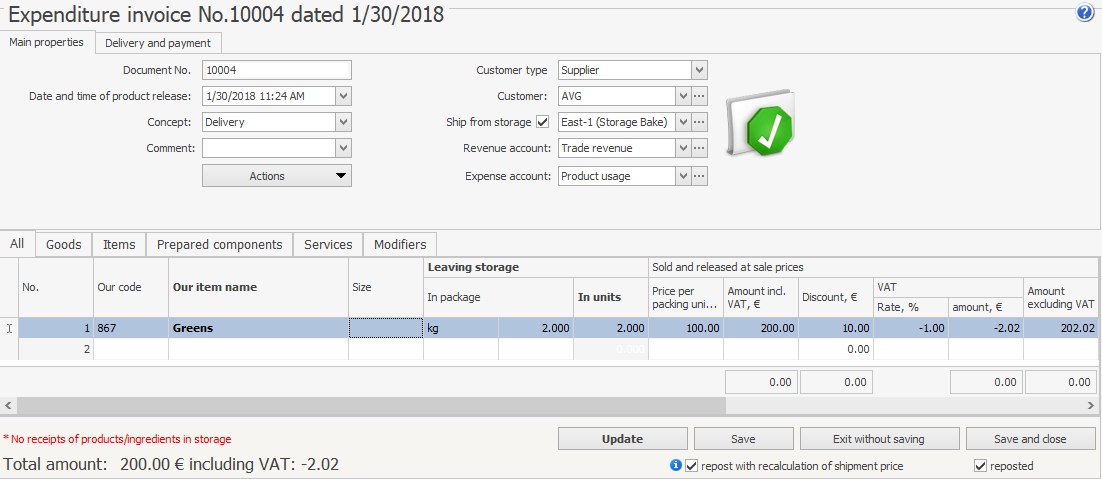Open Customer lookup ellipsis button
This screenshot has width=1102, height=479.
tap(700, 96)
